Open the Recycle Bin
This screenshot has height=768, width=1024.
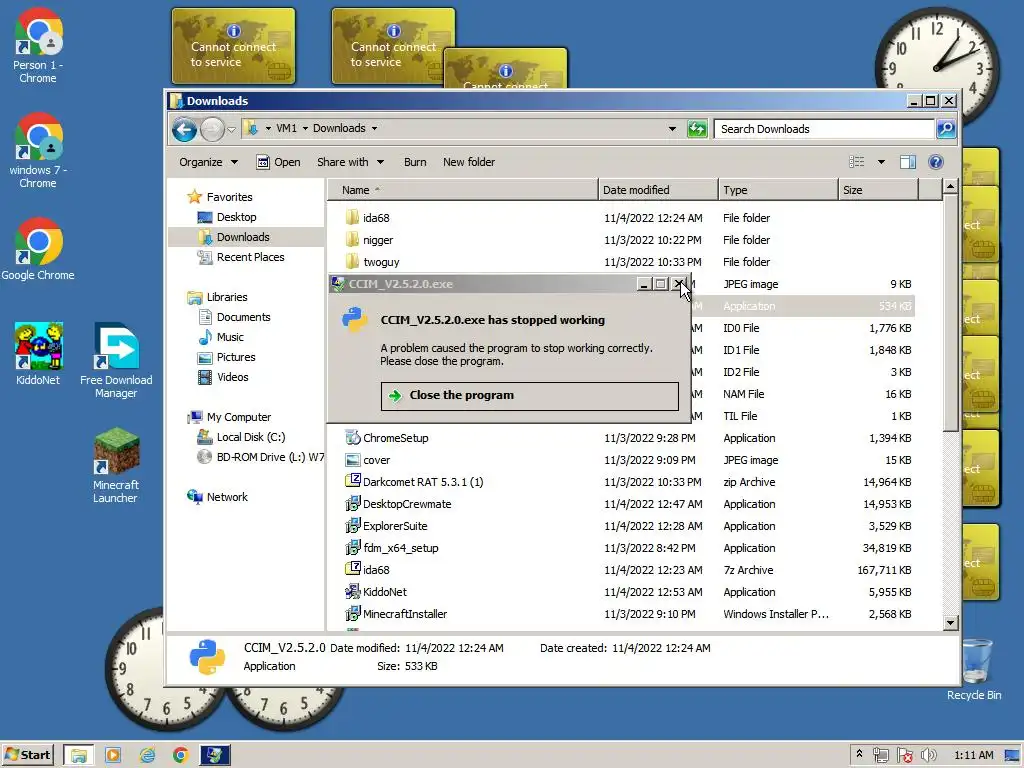[x=974, y=669]
